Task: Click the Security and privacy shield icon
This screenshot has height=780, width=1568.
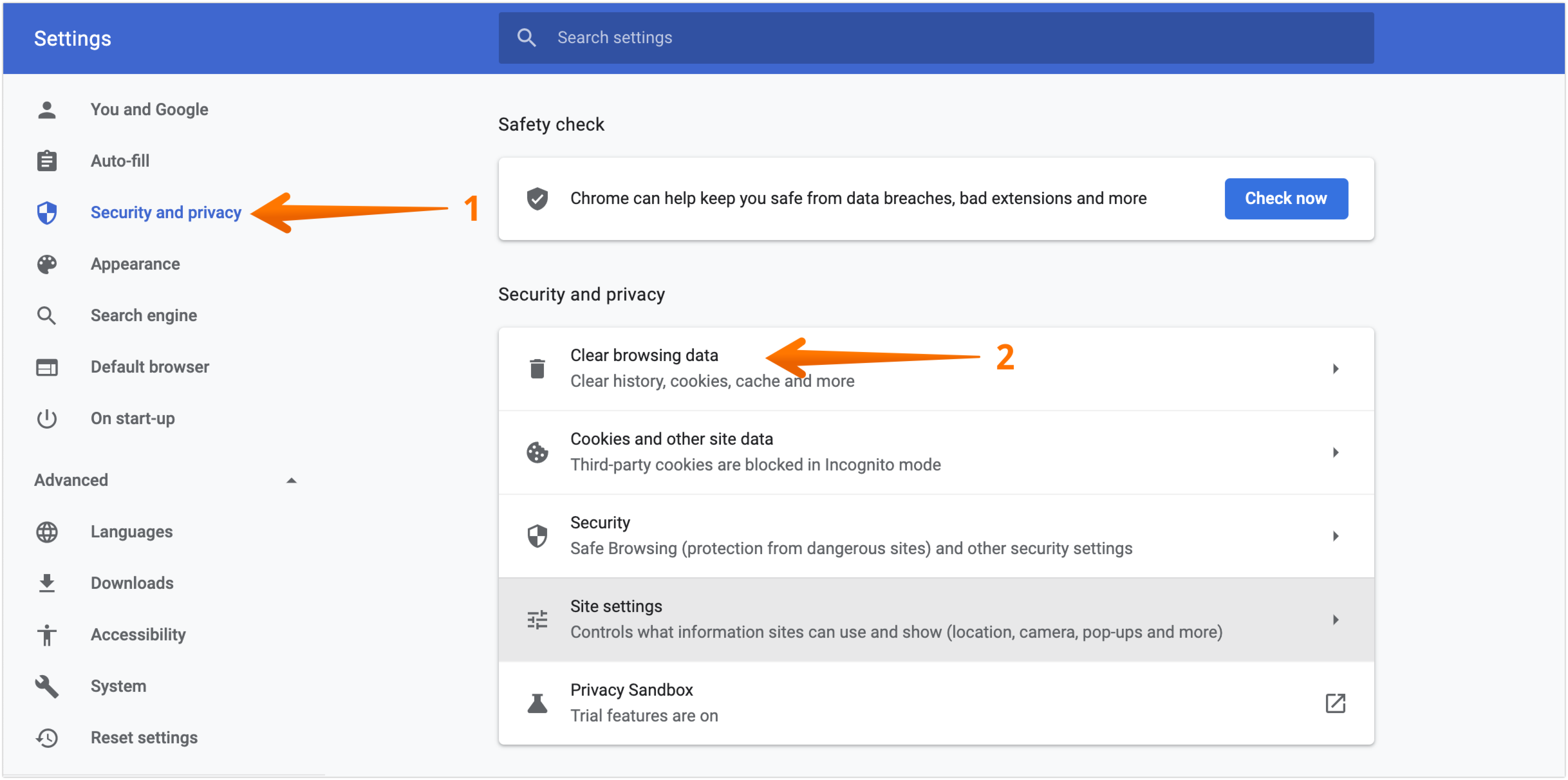Action: (x=46, y=212)
